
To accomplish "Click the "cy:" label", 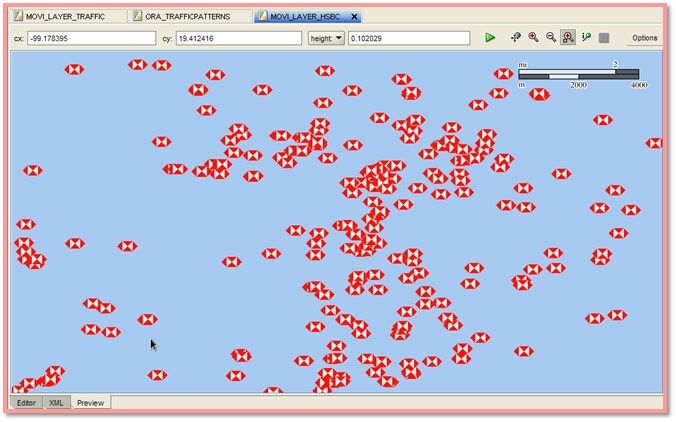I will [x=167, y=39].
